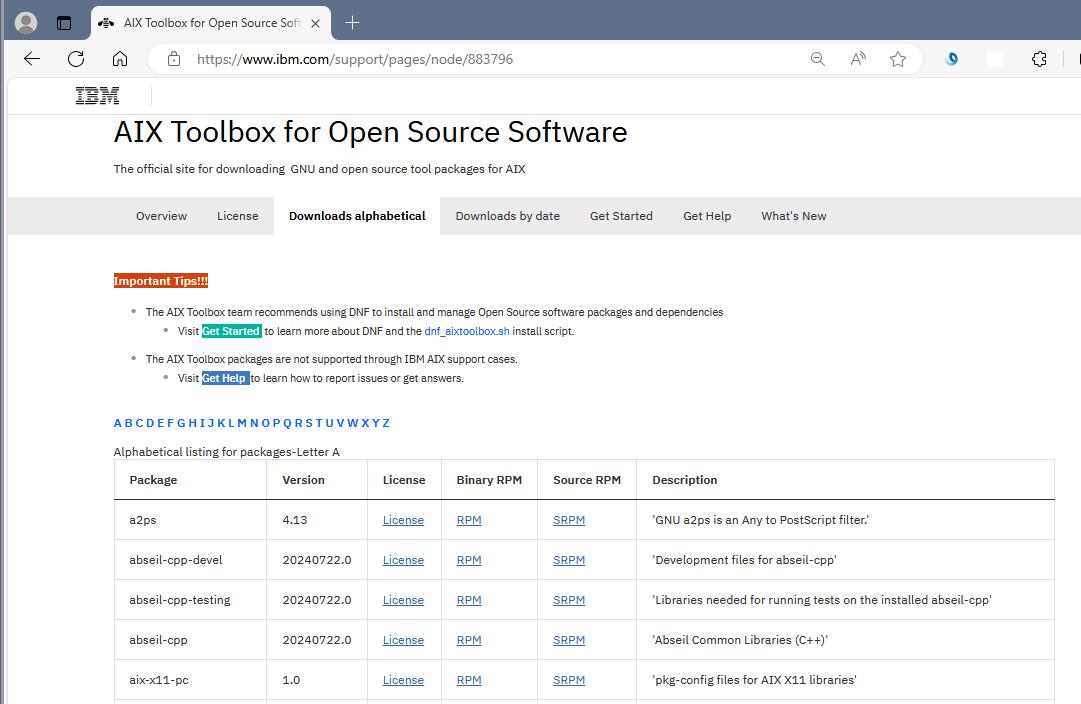This screenshot has height=704, width=1081.
Task: Download the binary RPM for a2ps
Action: (x=469, y=520)
